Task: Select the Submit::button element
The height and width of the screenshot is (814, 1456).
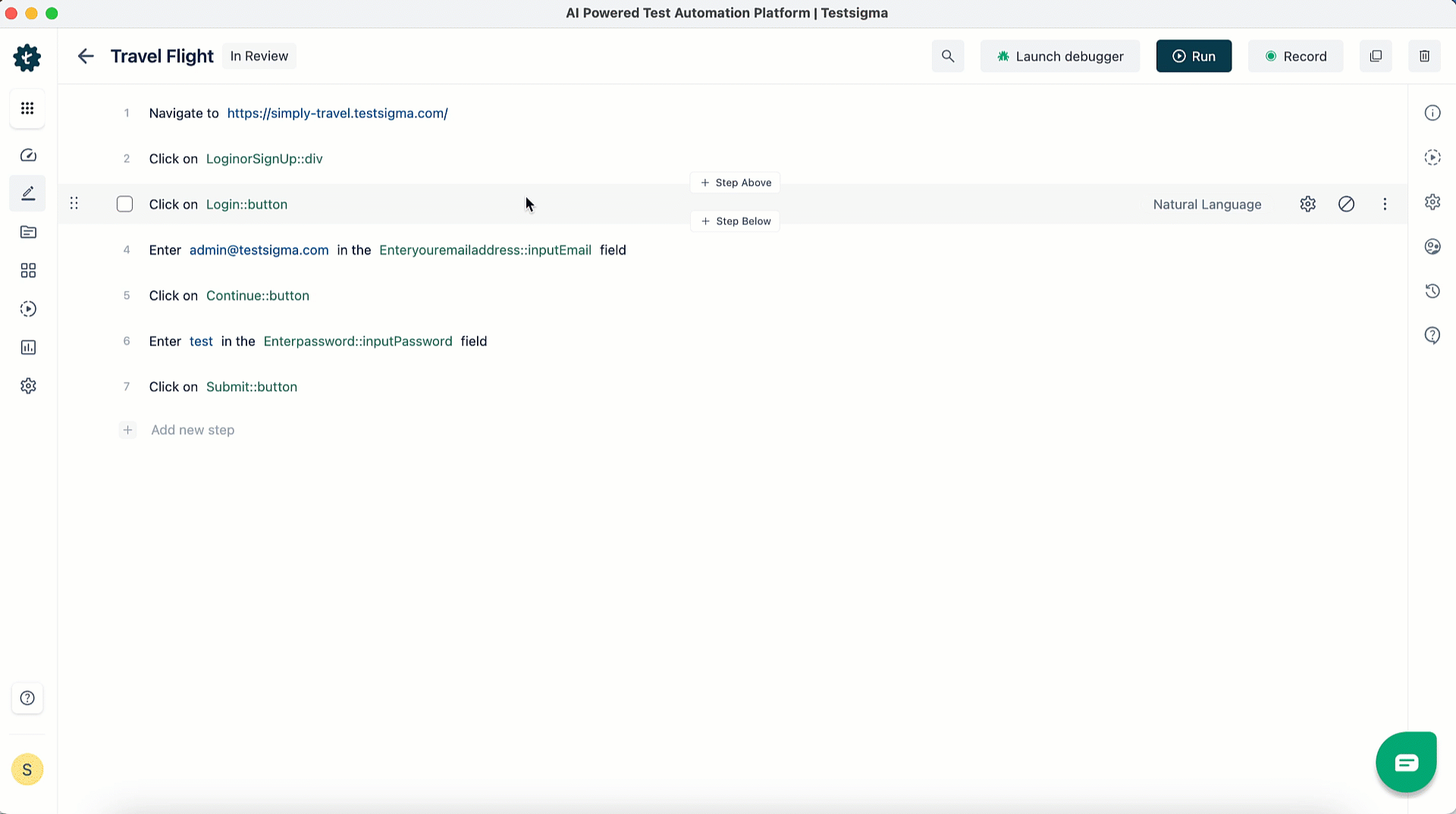Action: (x=252, y=387)
